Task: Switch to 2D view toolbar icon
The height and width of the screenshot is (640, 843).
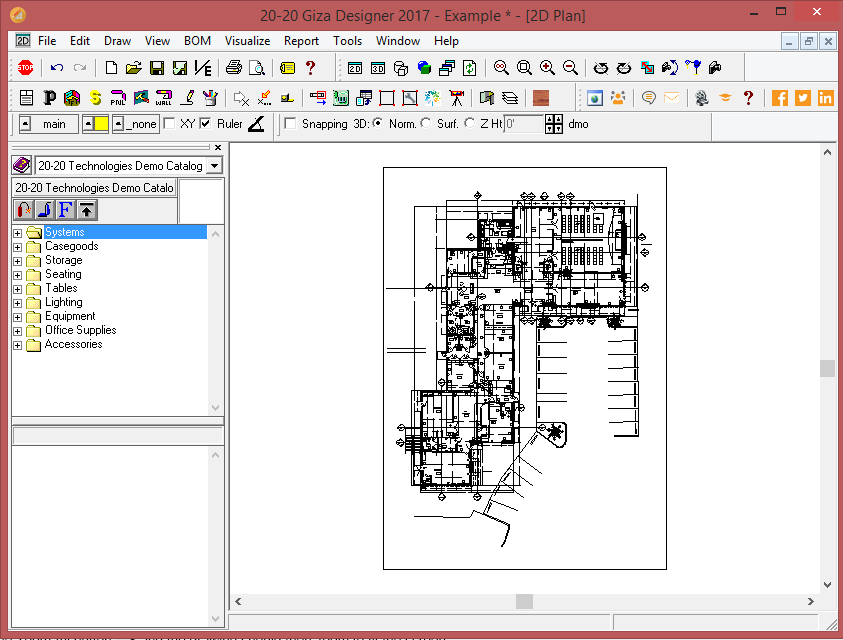Action: point(355,68)
